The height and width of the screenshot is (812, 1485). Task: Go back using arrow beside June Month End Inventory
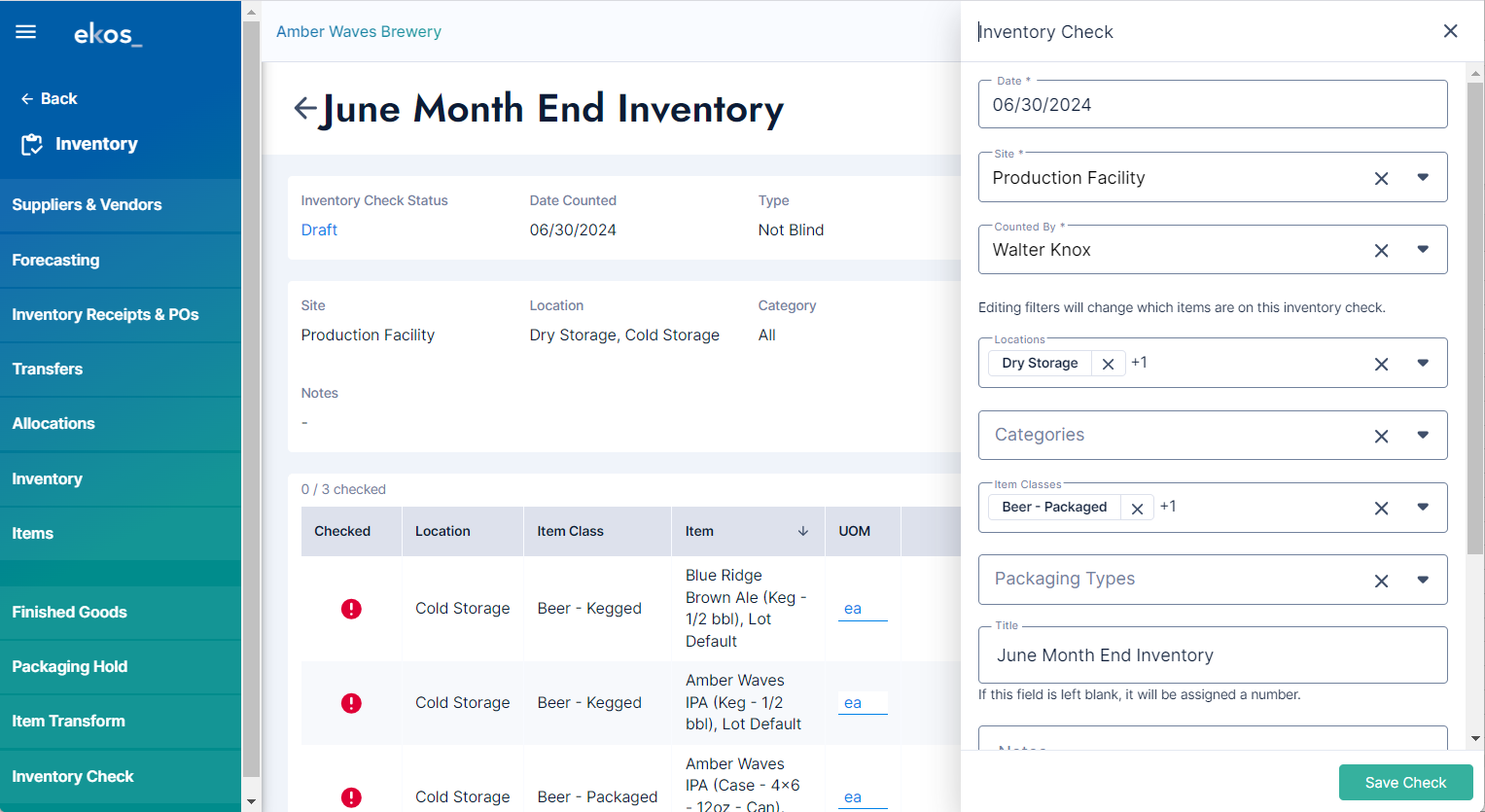305,108
